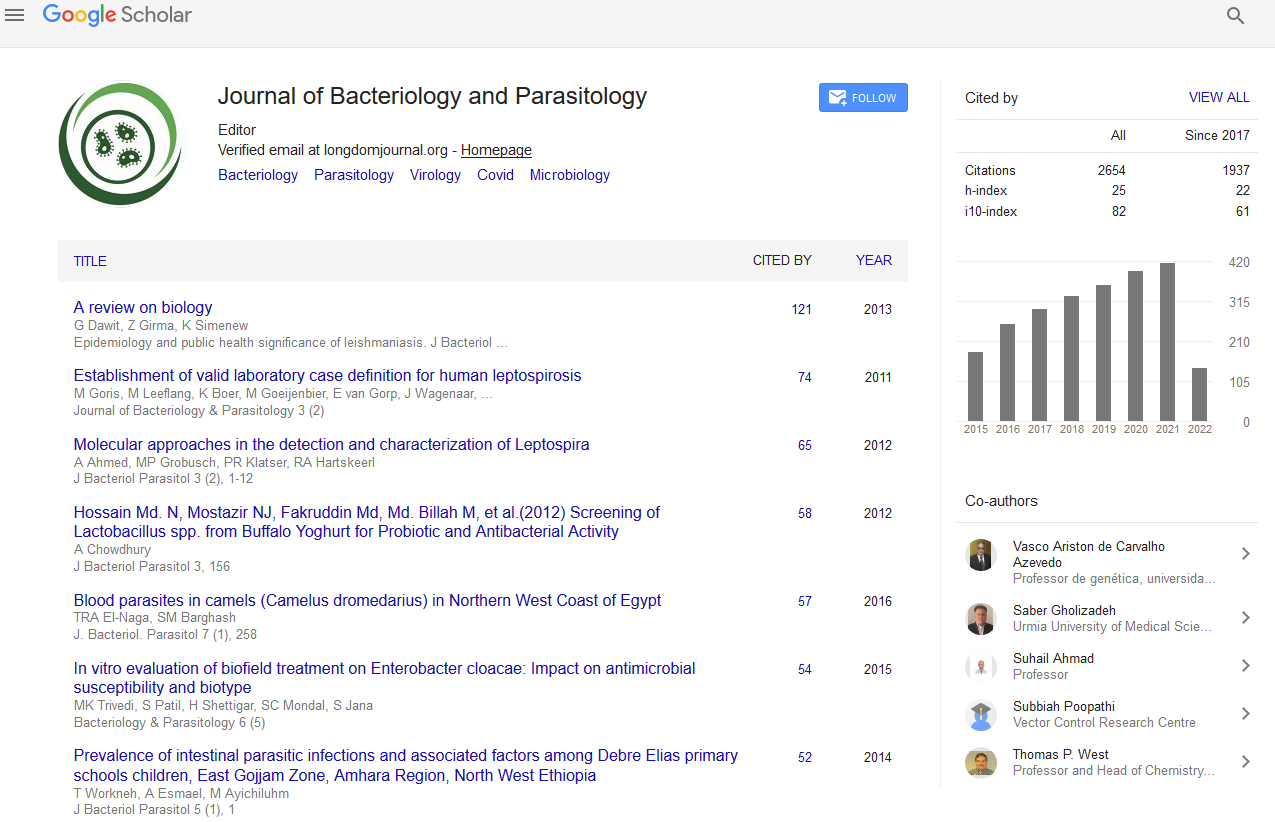Open co-author Suhail Ahmad's profile
Viewport: 1275px width, 822px height.
1053,658
